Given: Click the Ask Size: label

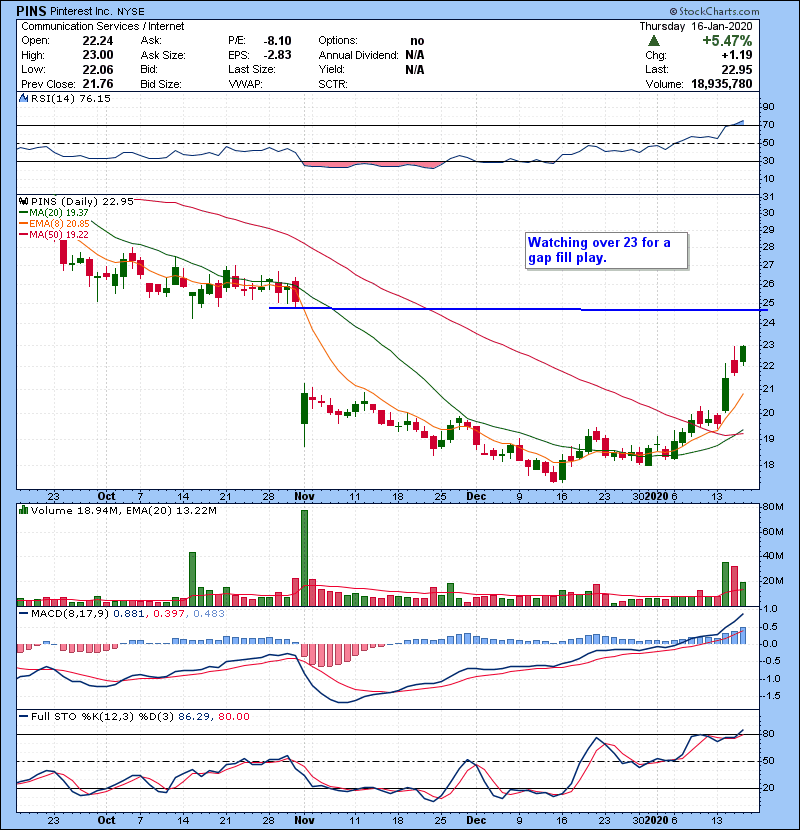Looking at the screenshot, I should 163,55.
